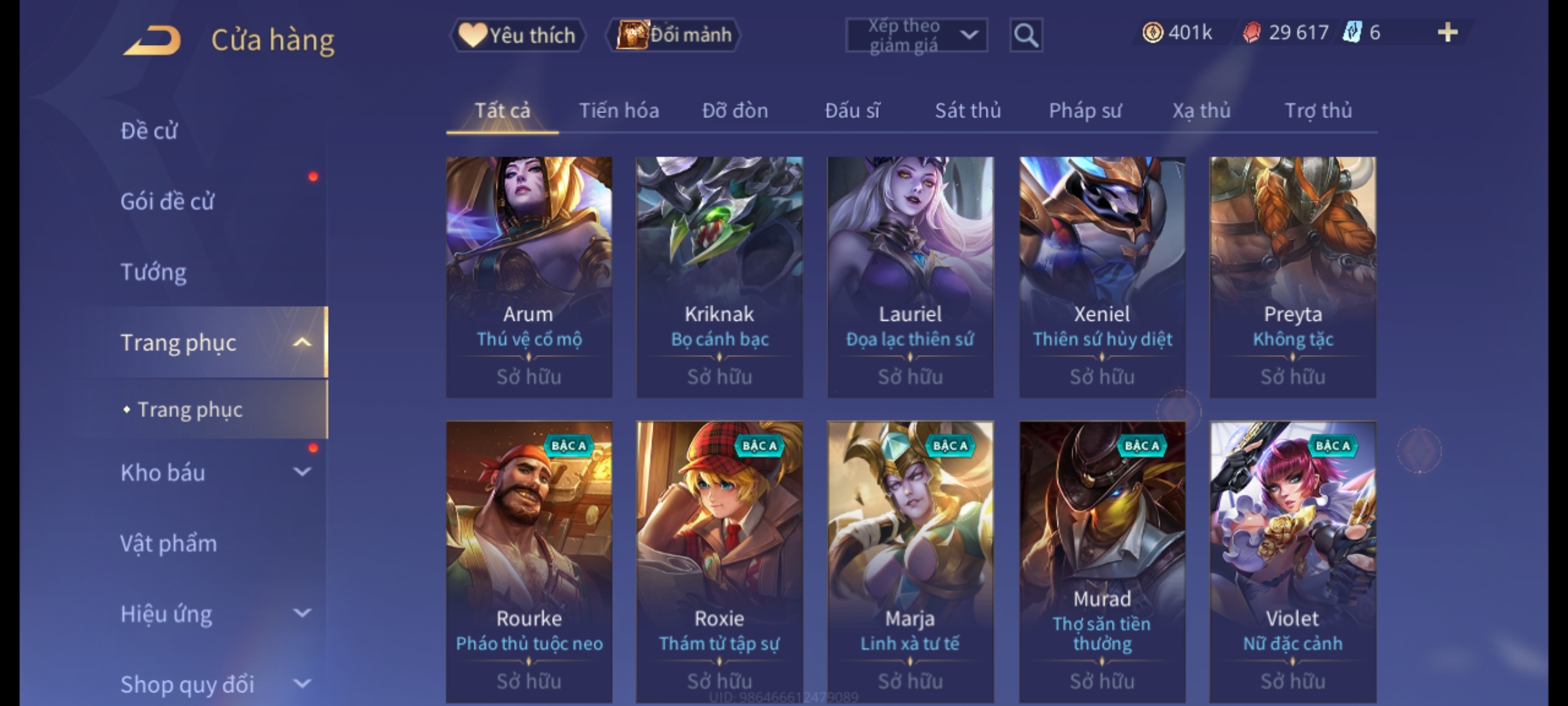Open the Đổi mảnh exchange chest icon
This screenshot has width=1568, height=706.
(x=631, y=35)
